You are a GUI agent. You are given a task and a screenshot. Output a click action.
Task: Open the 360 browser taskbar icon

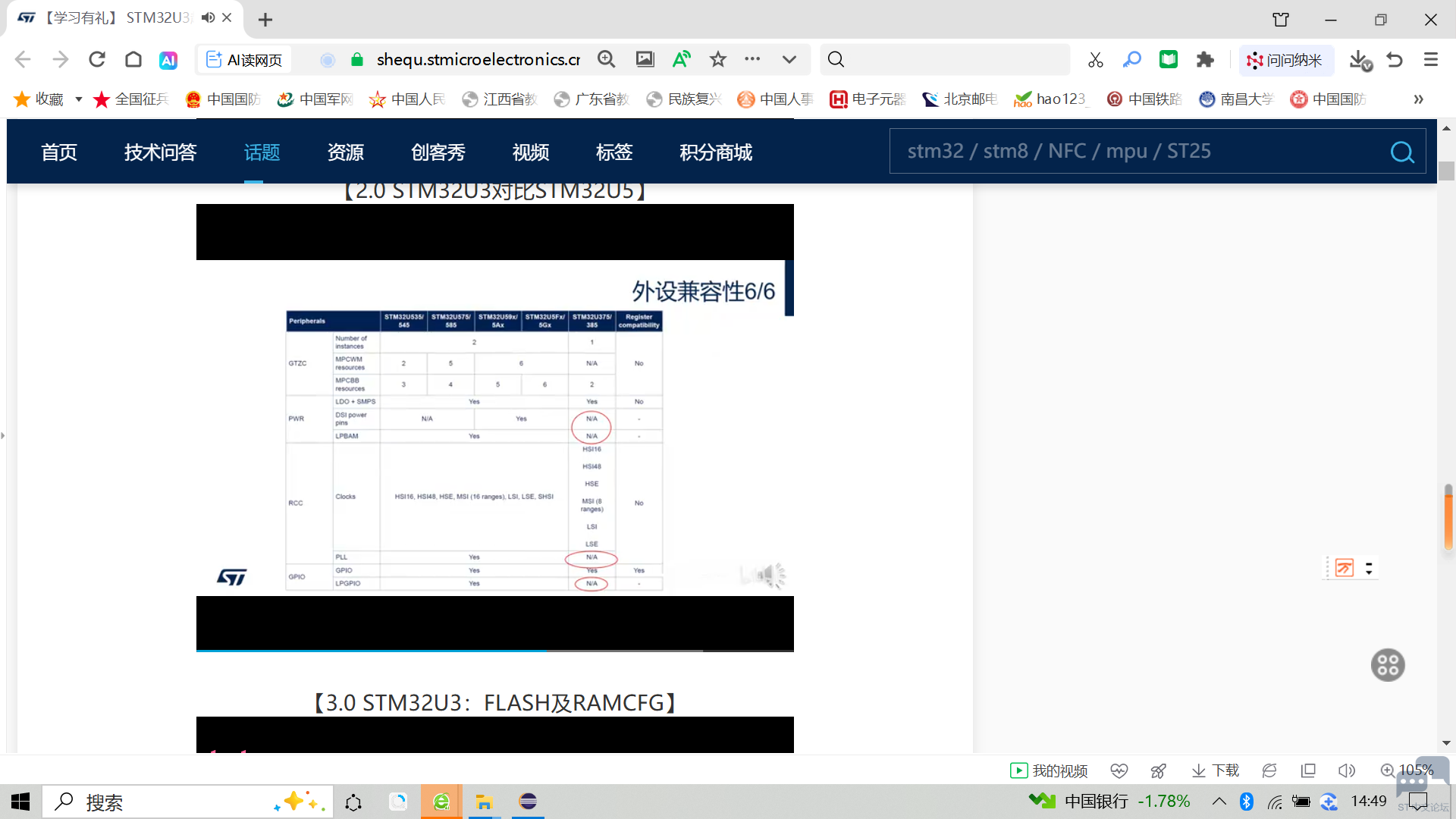[x=441, y=802]
